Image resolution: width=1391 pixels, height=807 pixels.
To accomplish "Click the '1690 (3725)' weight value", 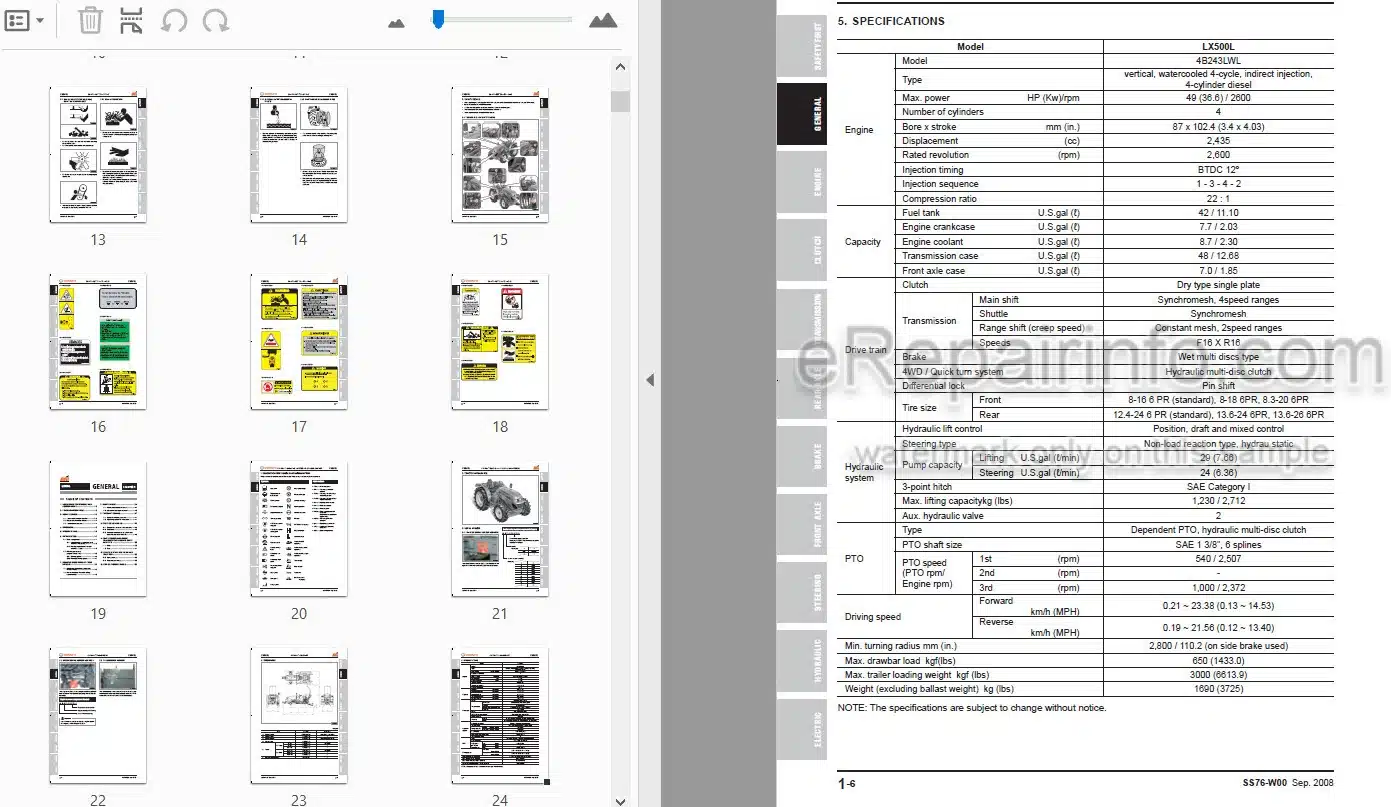I will coord(1218,689).
